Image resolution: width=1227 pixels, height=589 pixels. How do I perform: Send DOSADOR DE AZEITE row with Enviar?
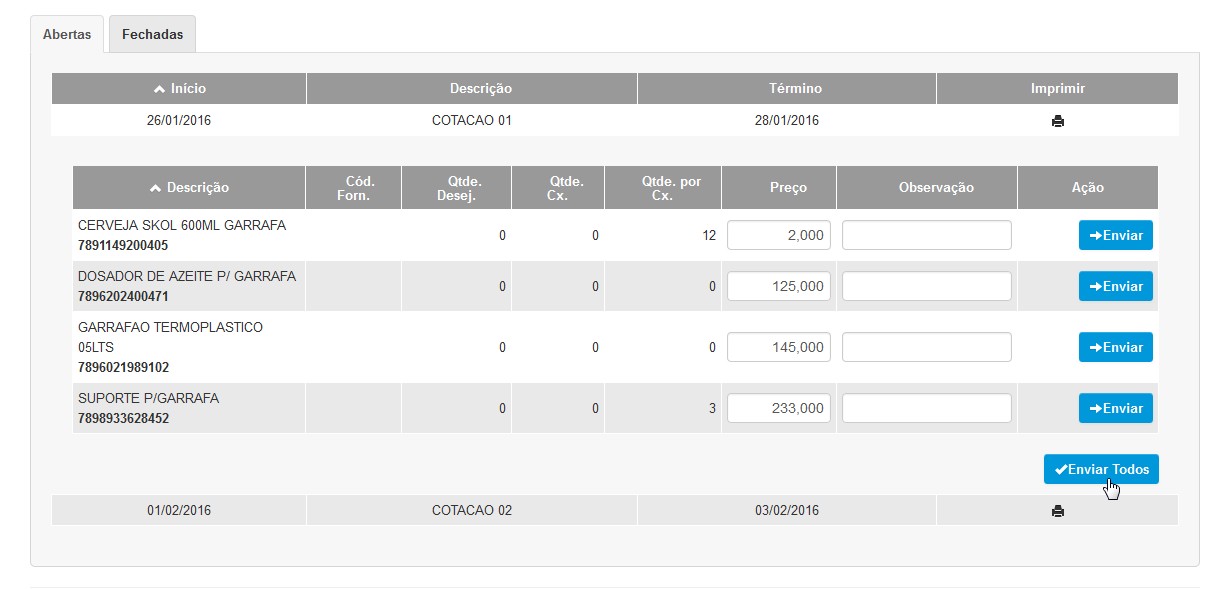pyautogui.click(x=1115, y=286)
